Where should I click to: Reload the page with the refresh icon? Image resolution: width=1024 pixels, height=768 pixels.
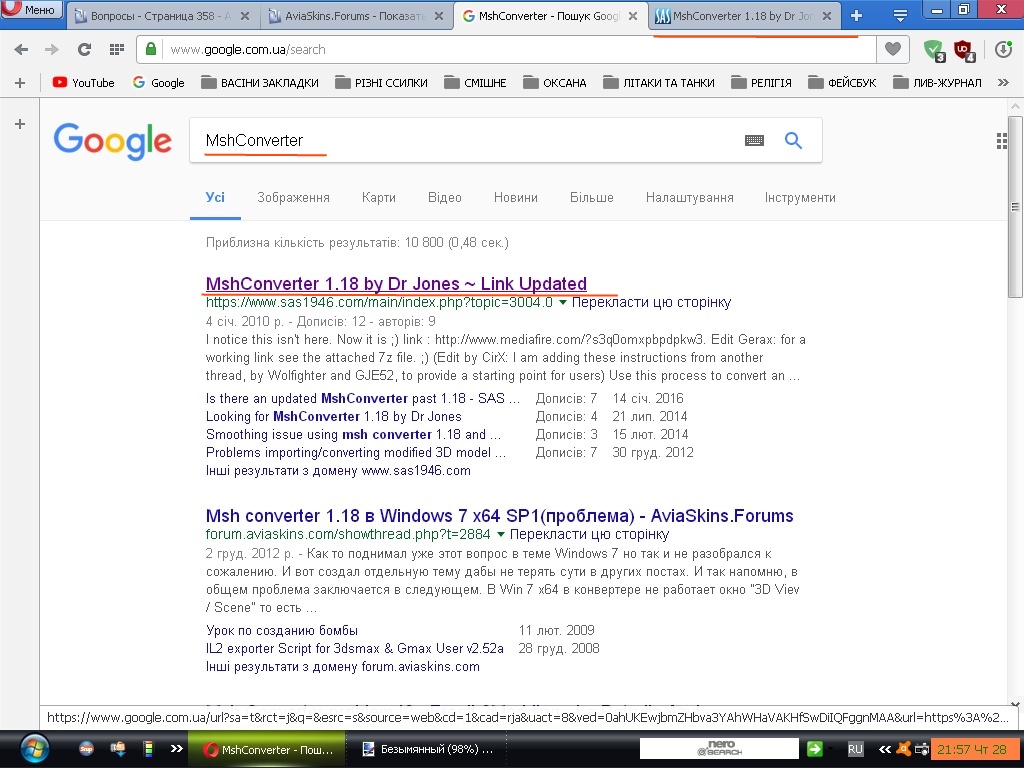[x=84, y=50]
